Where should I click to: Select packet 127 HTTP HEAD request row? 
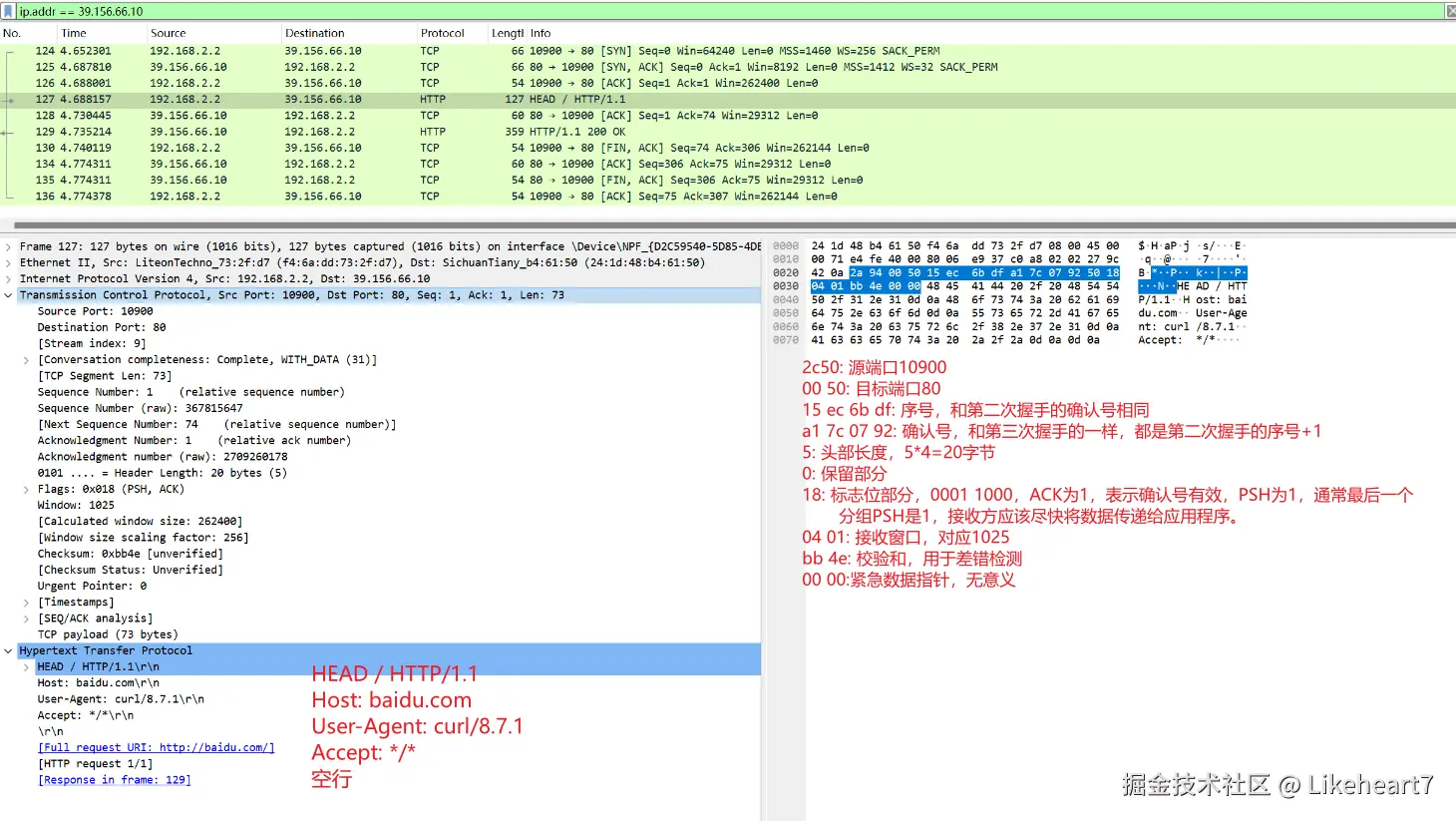coord(728,100)
